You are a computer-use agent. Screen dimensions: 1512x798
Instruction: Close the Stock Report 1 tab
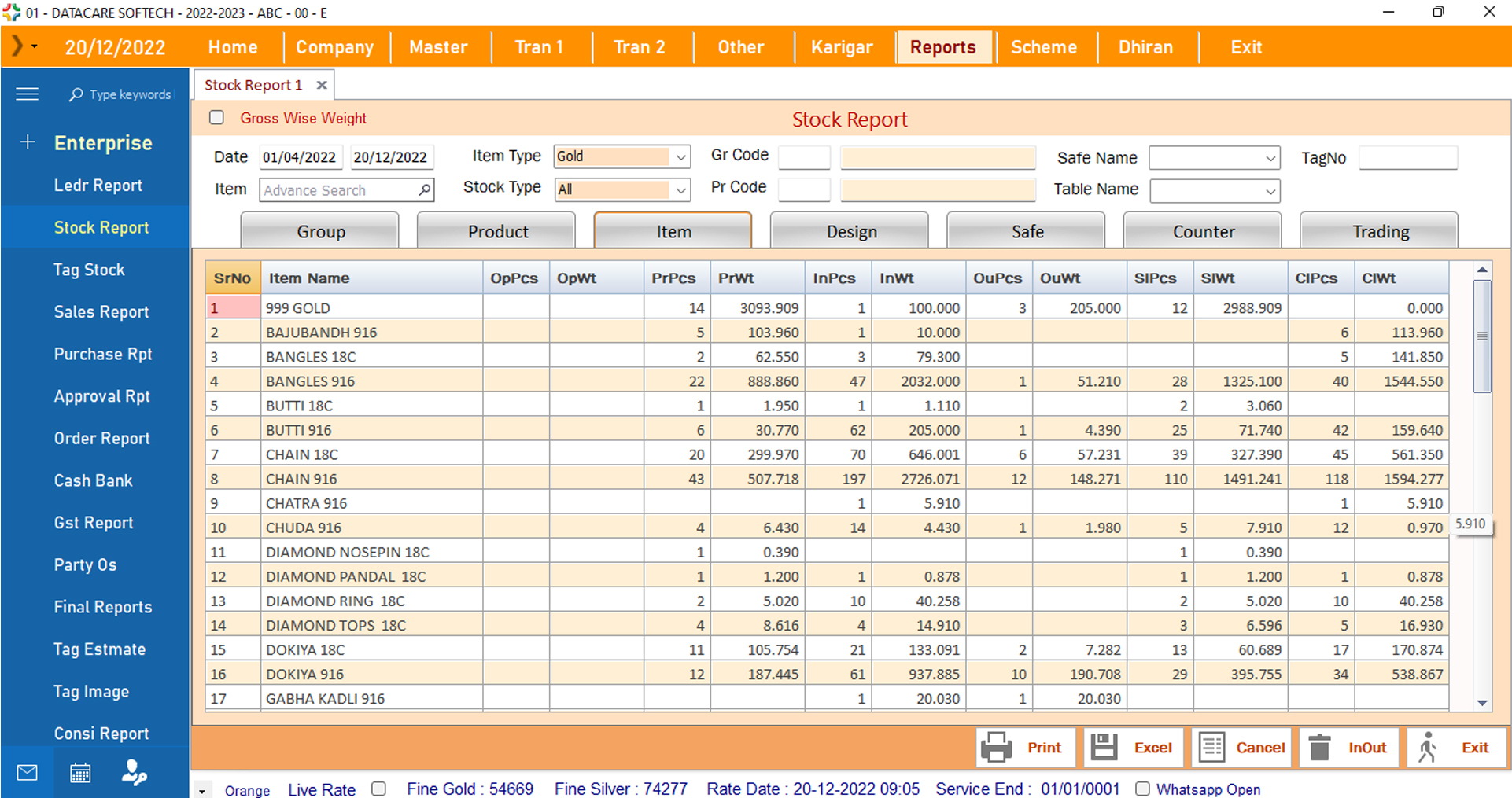[322, 85]
